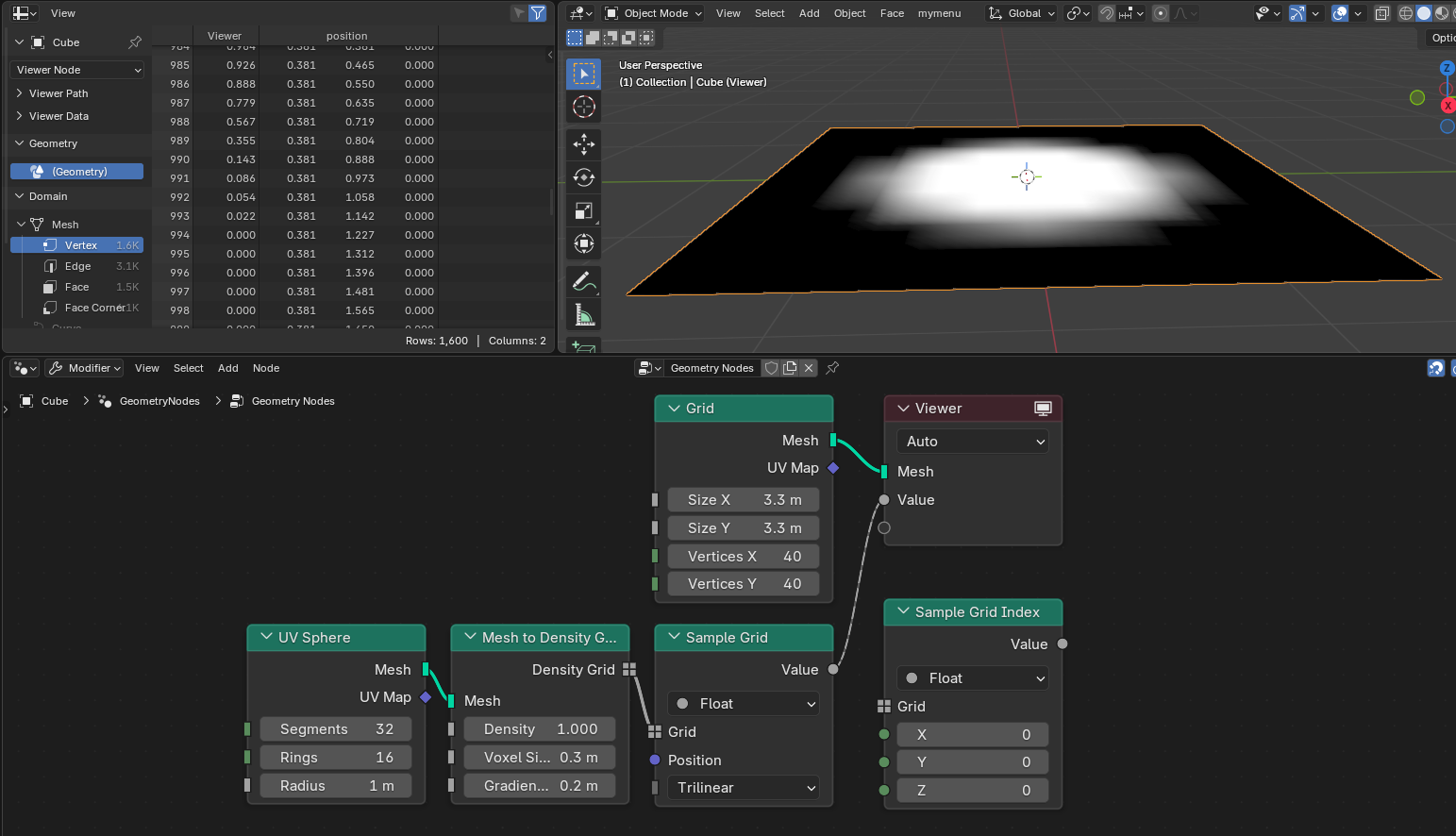Open the Trilinear interpolation dropdown
This screenshot has height=836, width=1456.
[744, 788]
